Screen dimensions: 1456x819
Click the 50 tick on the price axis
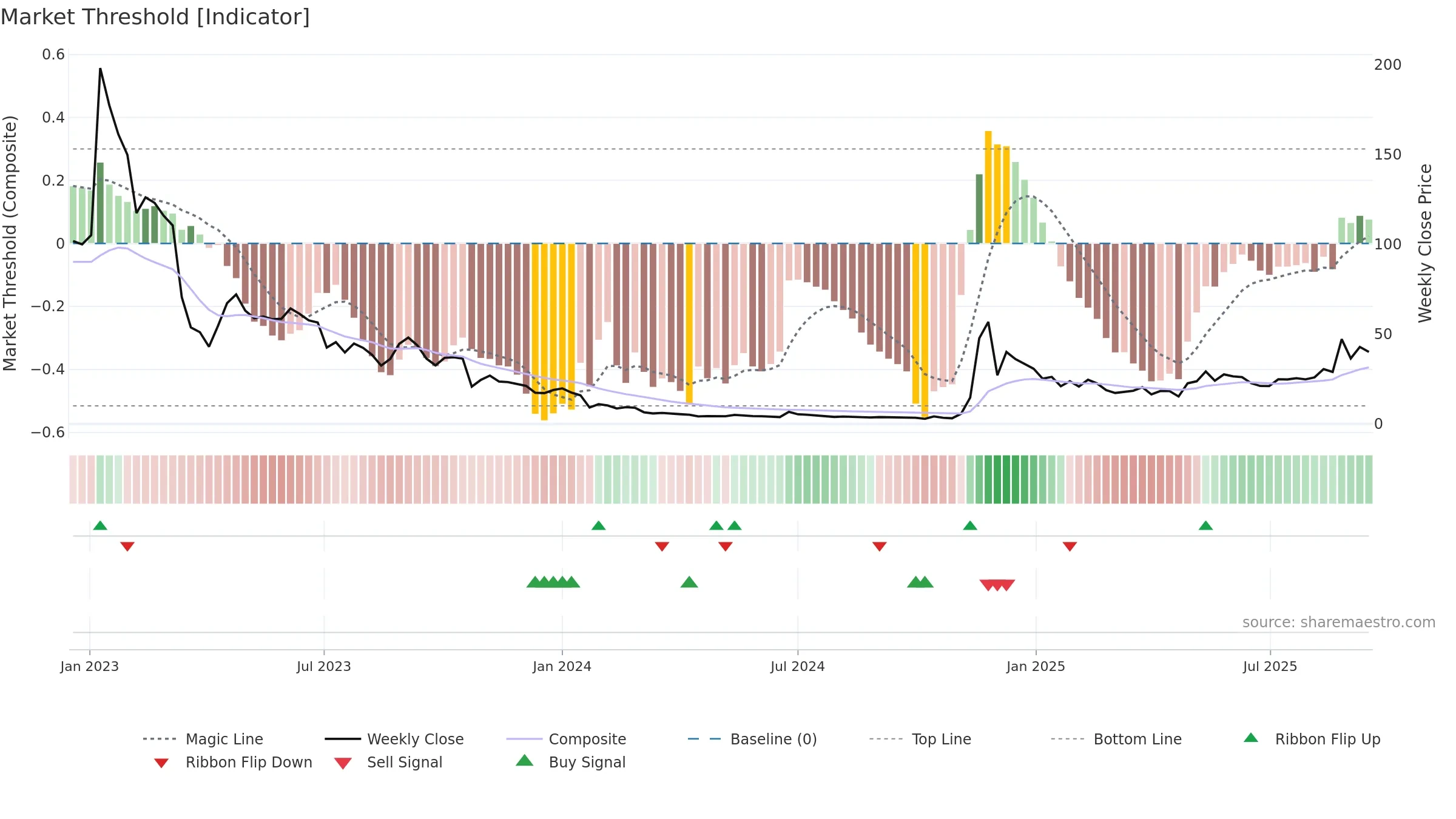coord(1383,334)
